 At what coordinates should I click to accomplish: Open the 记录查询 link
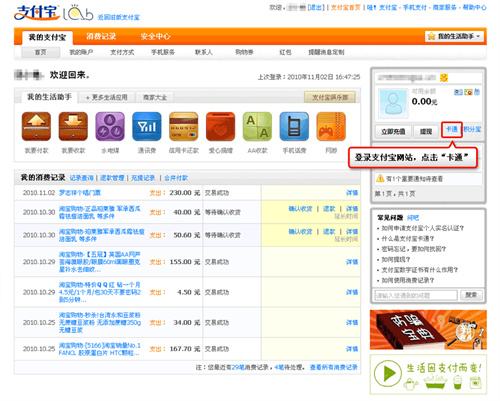(x=82, y=178)
